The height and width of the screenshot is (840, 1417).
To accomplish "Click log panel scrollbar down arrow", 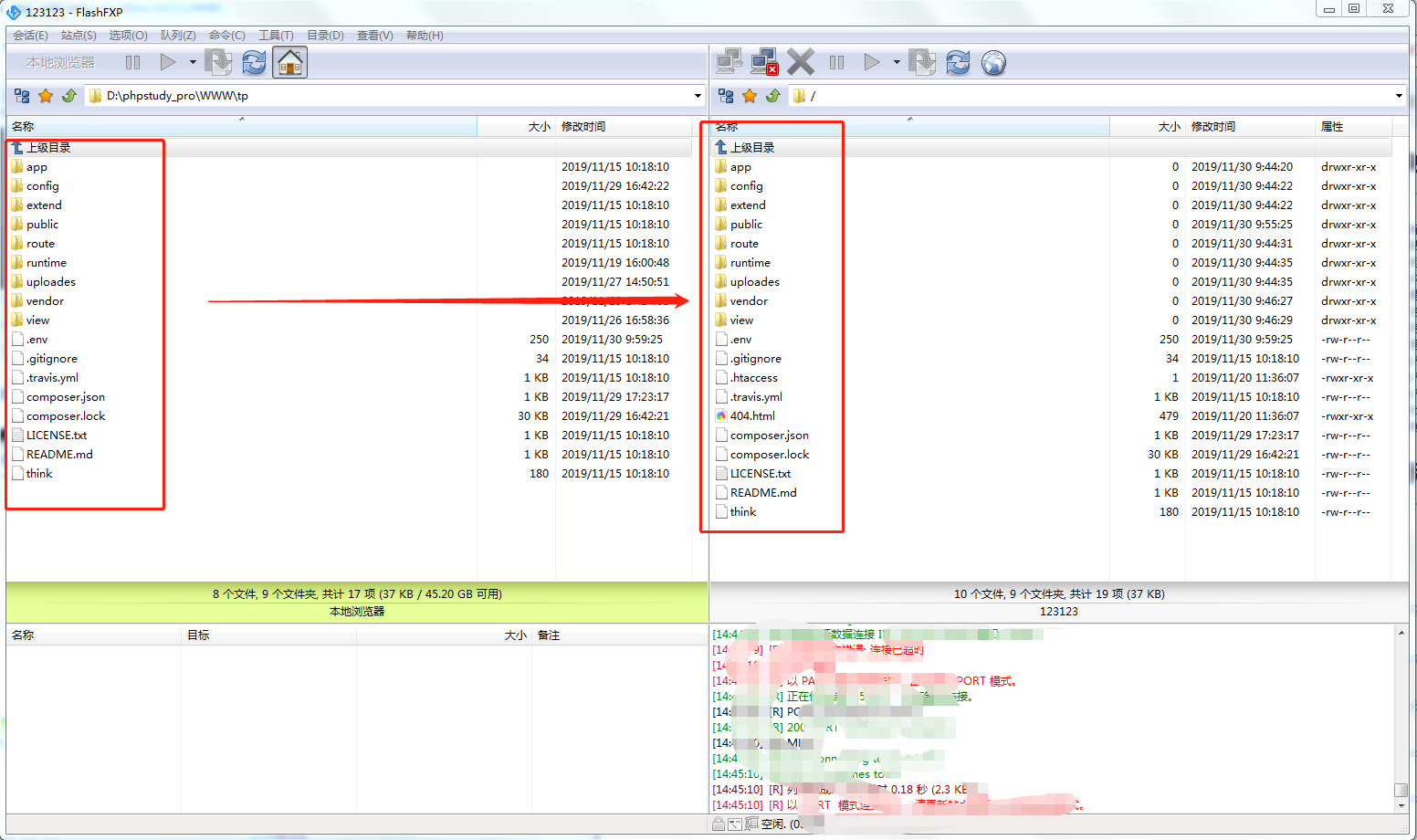I will (1401, 806).
